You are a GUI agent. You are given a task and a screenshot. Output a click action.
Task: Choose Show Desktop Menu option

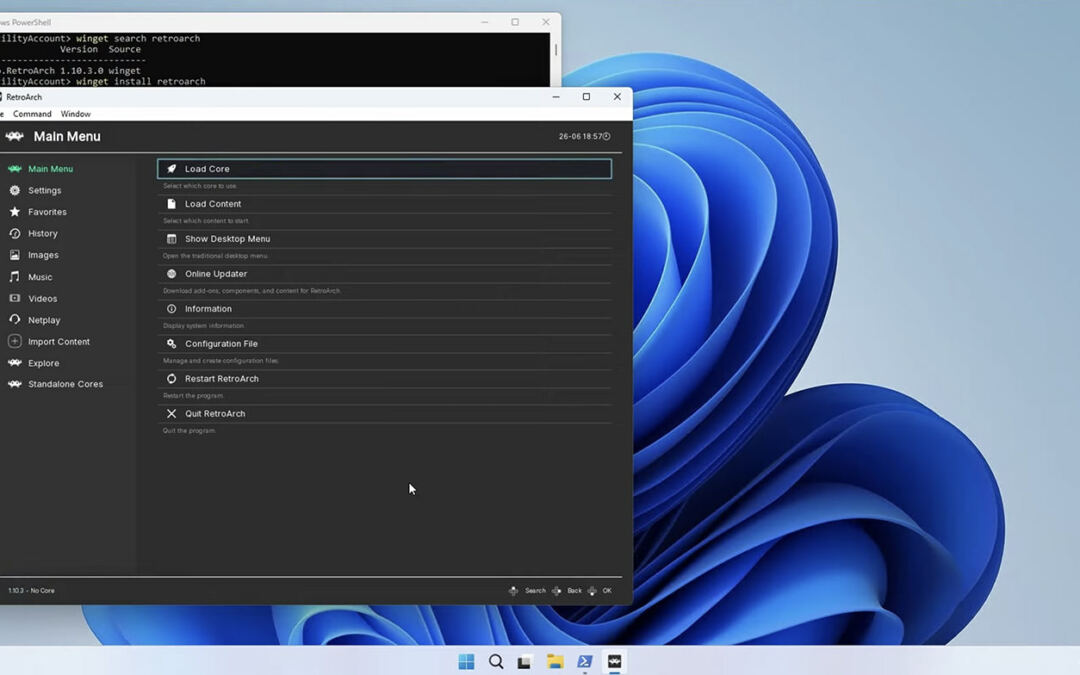[227, 239]
